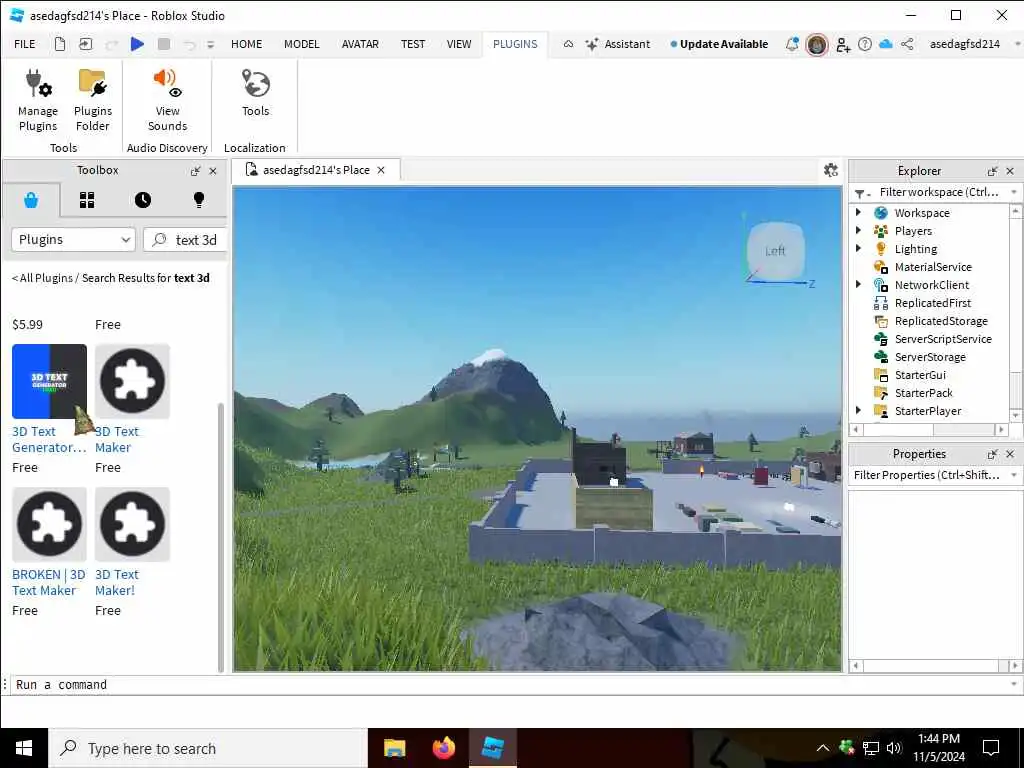The image size is (1024, 768).
Task: Open File Explorer from the Windows taskbar
Action: 394,748
